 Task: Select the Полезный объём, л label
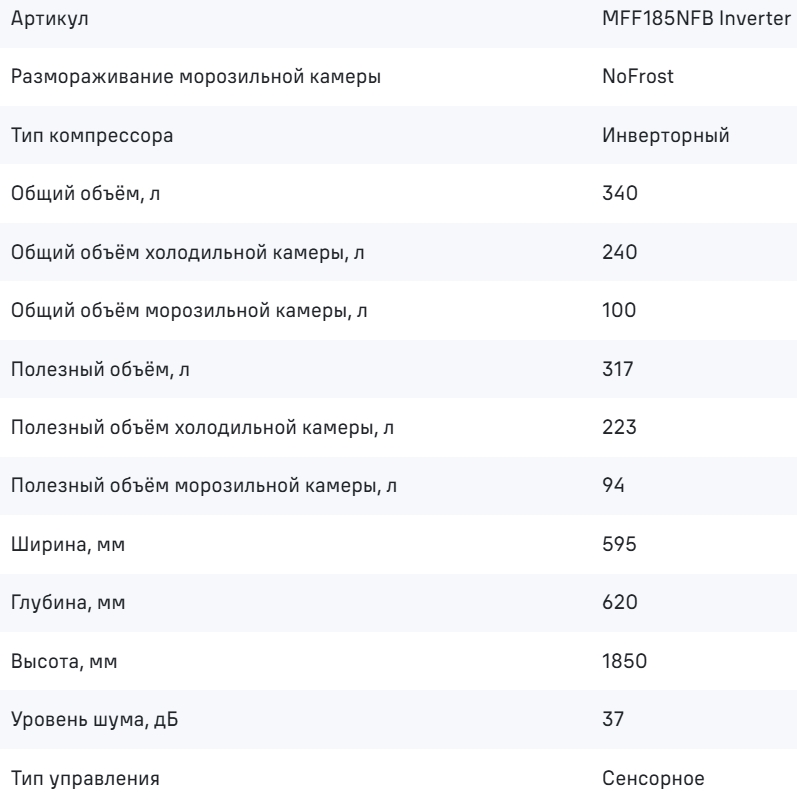click(x=100, y=370)
